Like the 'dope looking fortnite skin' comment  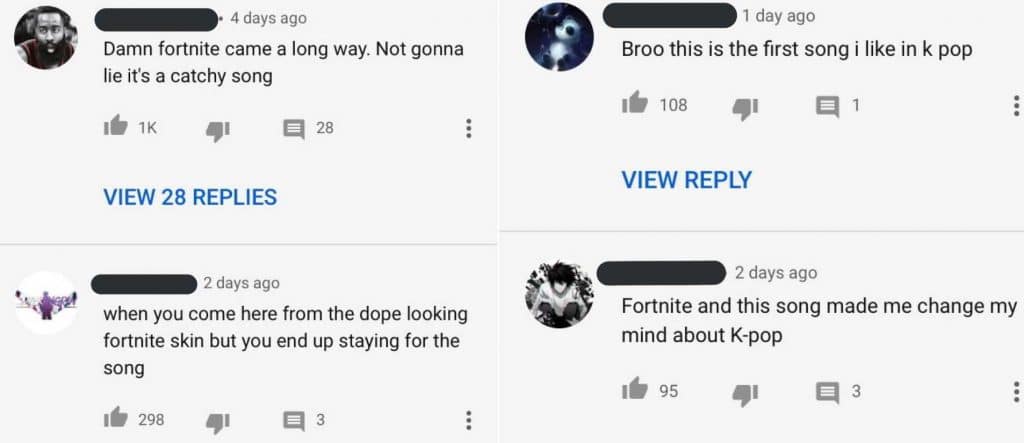click(116, 418)
